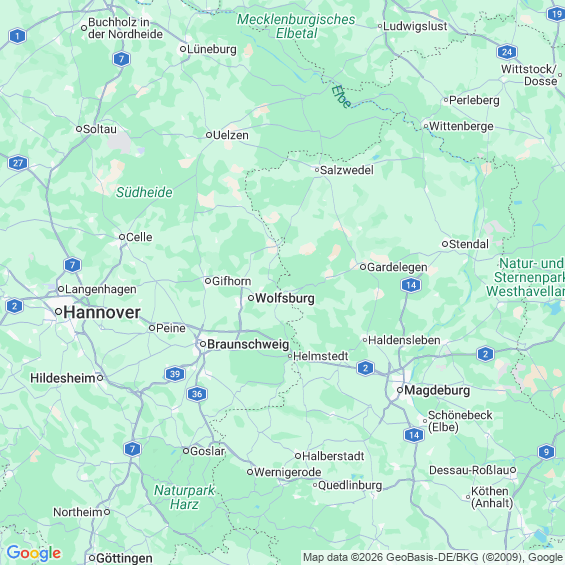The width and height of the screenshot is (565, 565).
Task: Click the A9 highway shield near Dessau-Roßlau
Action: tap(546, 452)
